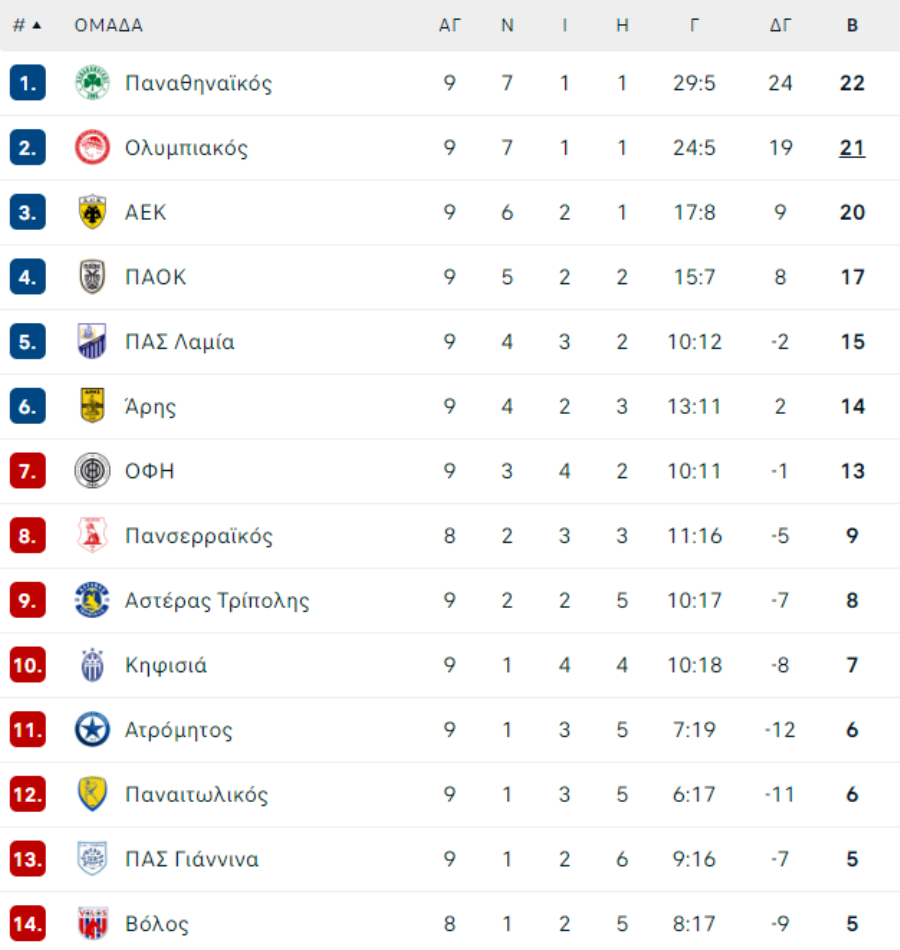Viewport: 900px width, 950px height.
Task: Click Ολυμπιακός underlined 21 points value
Action: pyautogui.click(x=852, y=148)
